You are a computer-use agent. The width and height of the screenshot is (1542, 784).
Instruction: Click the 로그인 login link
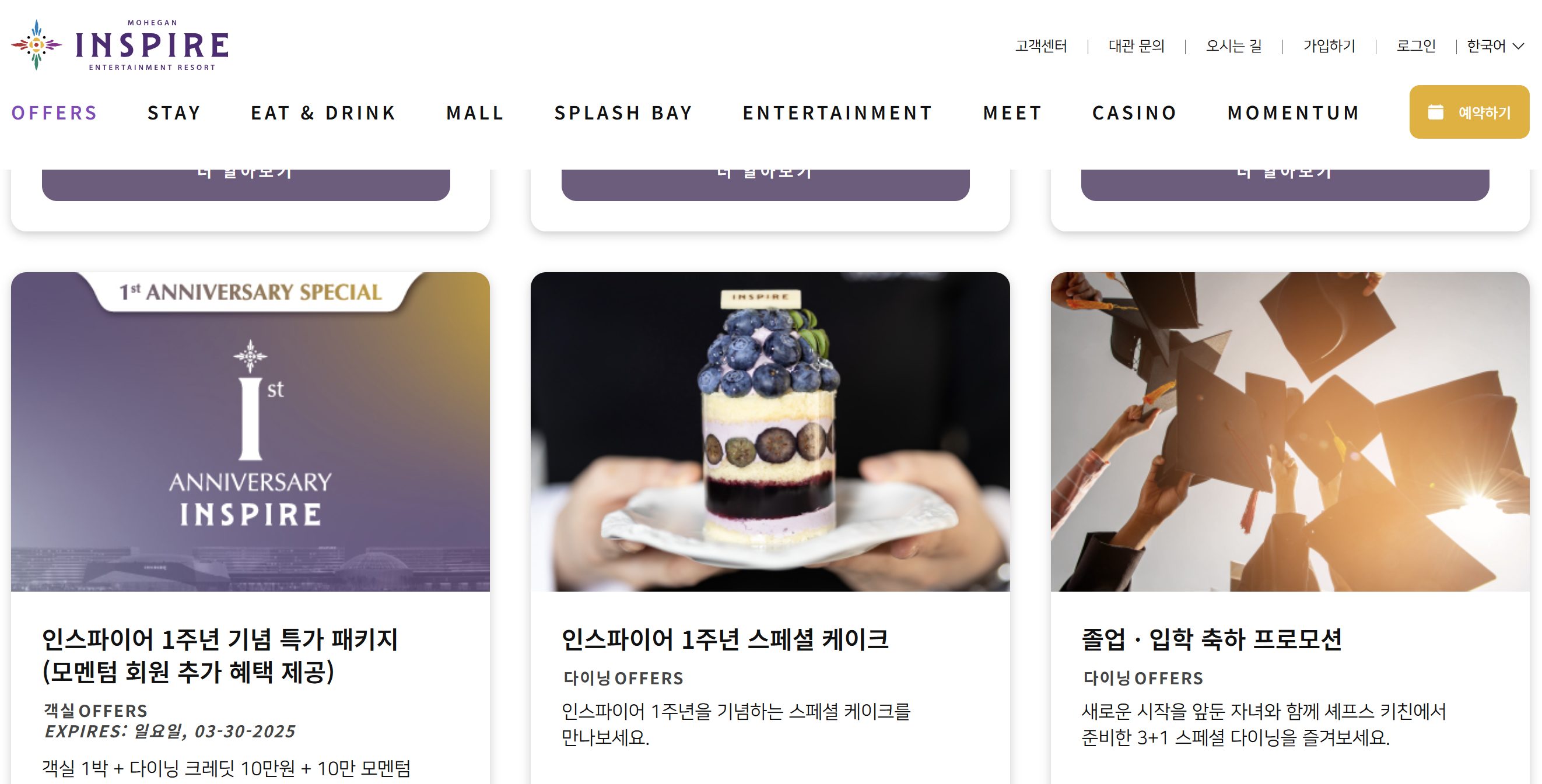[1416, 46]
